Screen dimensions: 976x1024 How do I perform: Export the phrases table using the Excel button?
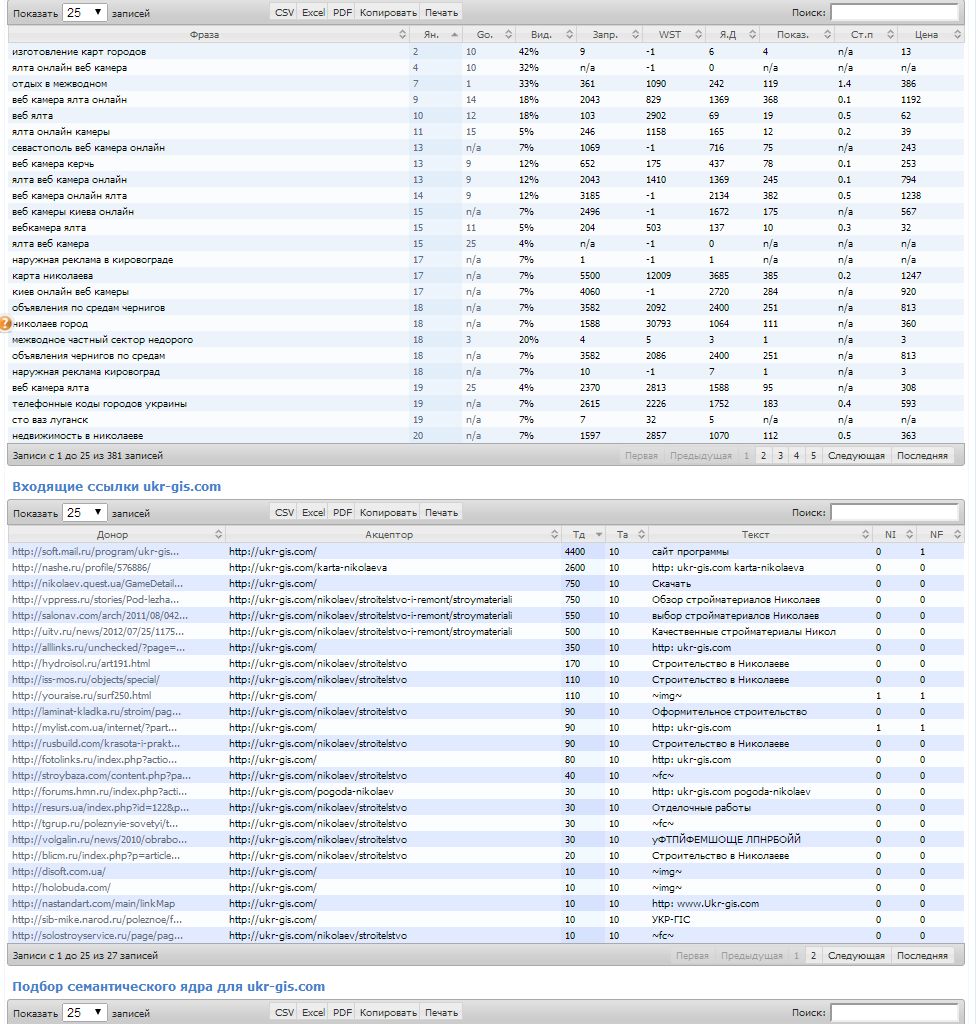pos(313,12)
